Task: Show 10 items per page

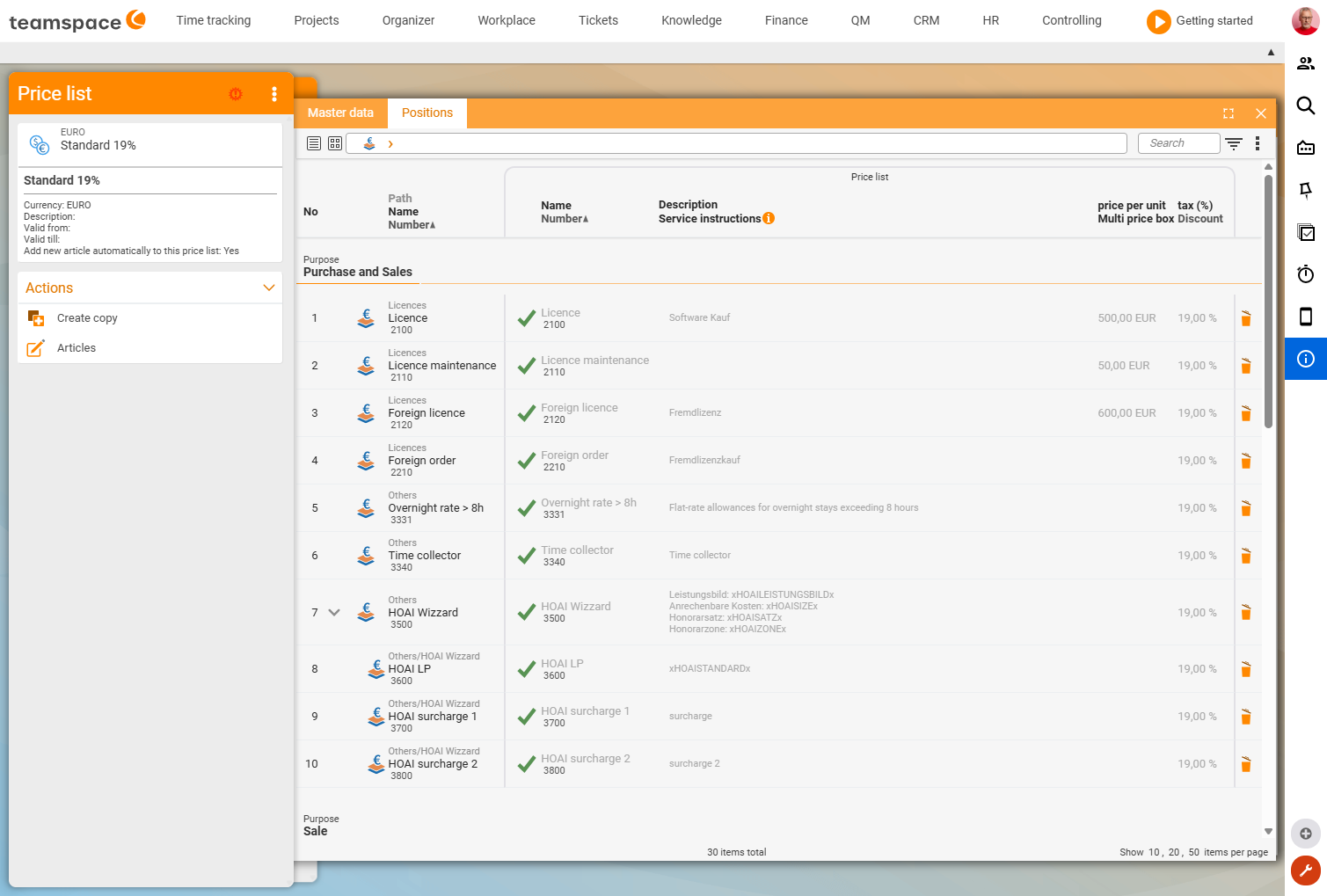Action: tap(1154, 852)
